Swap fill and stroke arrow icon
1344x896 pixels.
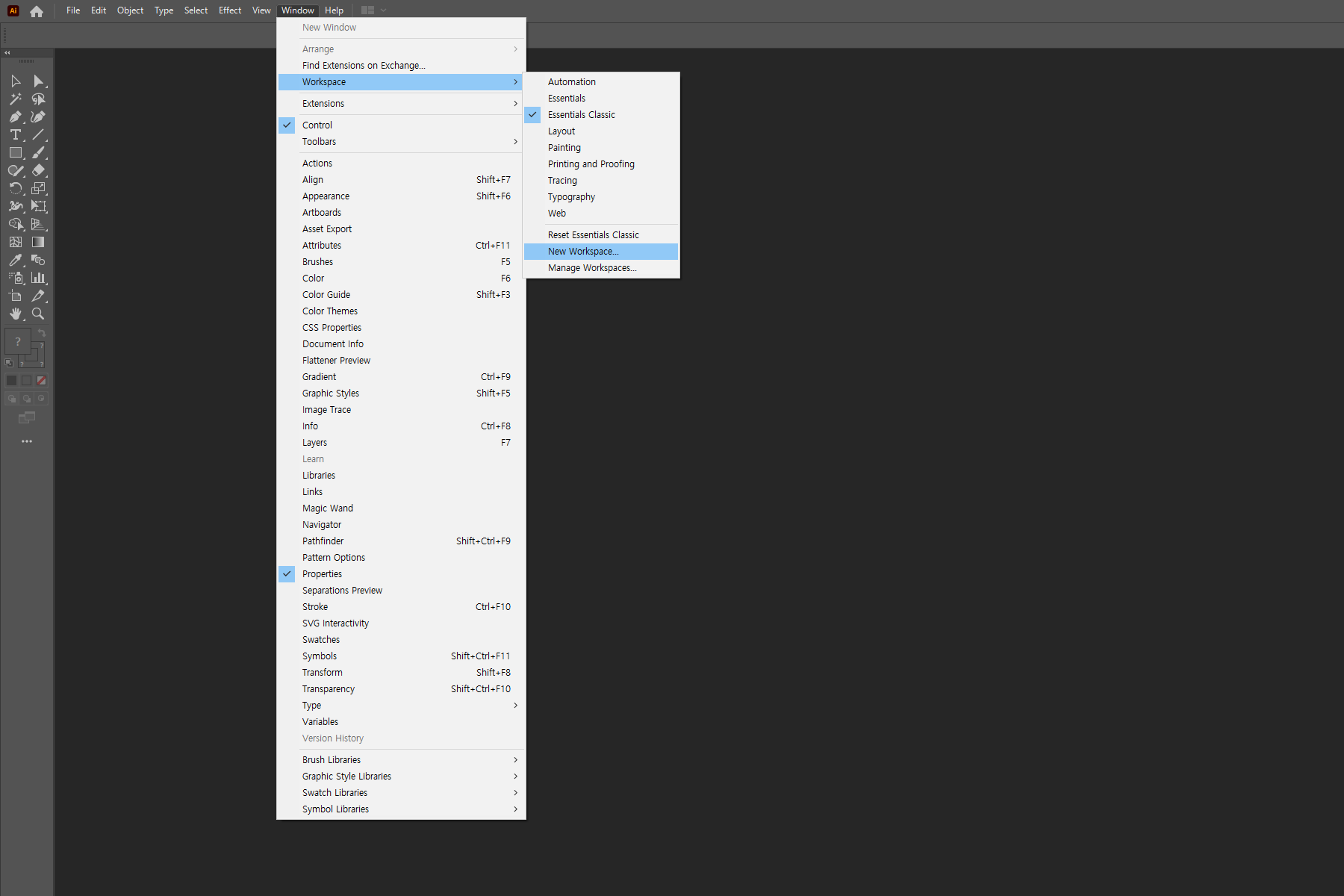pos(42,333)
